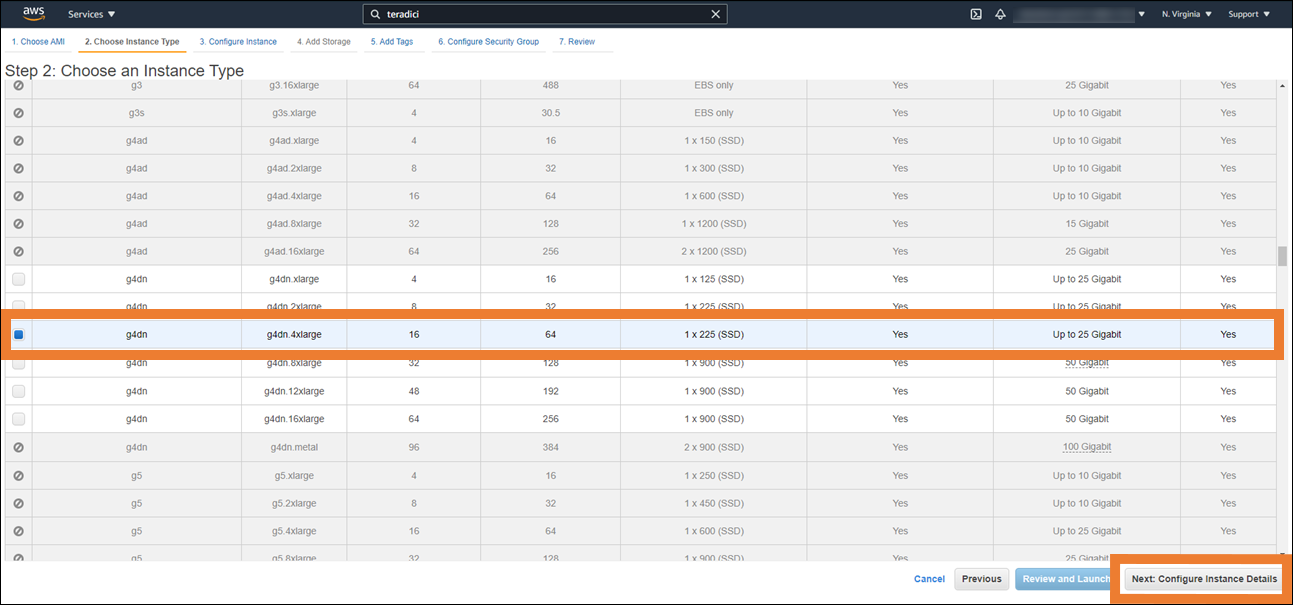The image size is (1293, 605).
Task: Go to 5. Add Tags tab
Action: pos(392,42)
